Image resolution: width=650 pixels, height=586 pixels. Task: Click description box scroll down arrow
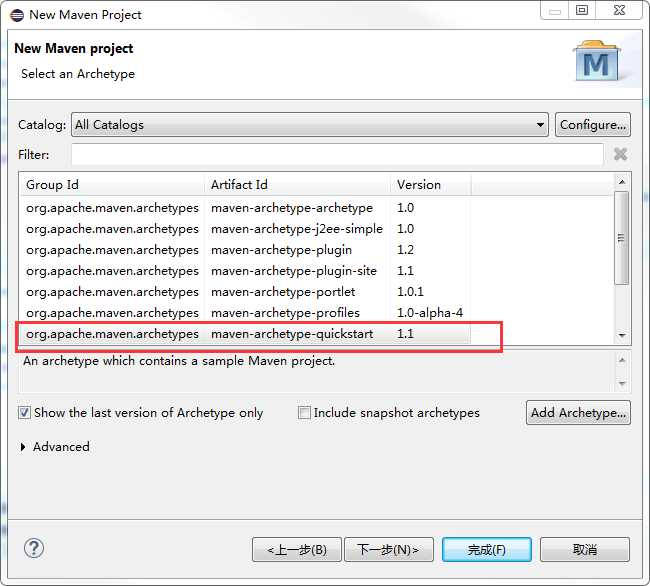point(622,383)
